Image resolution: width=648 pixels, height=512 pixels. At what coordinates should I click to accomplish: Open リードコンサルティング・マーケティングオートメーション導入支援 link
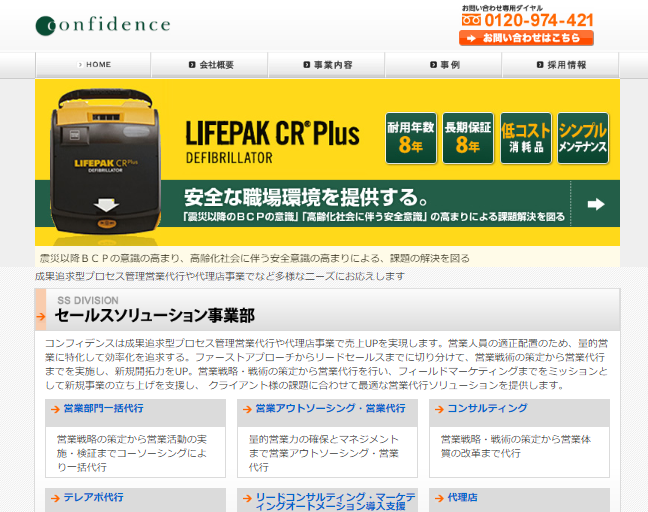pyautogui.click(x=335, y=501)
